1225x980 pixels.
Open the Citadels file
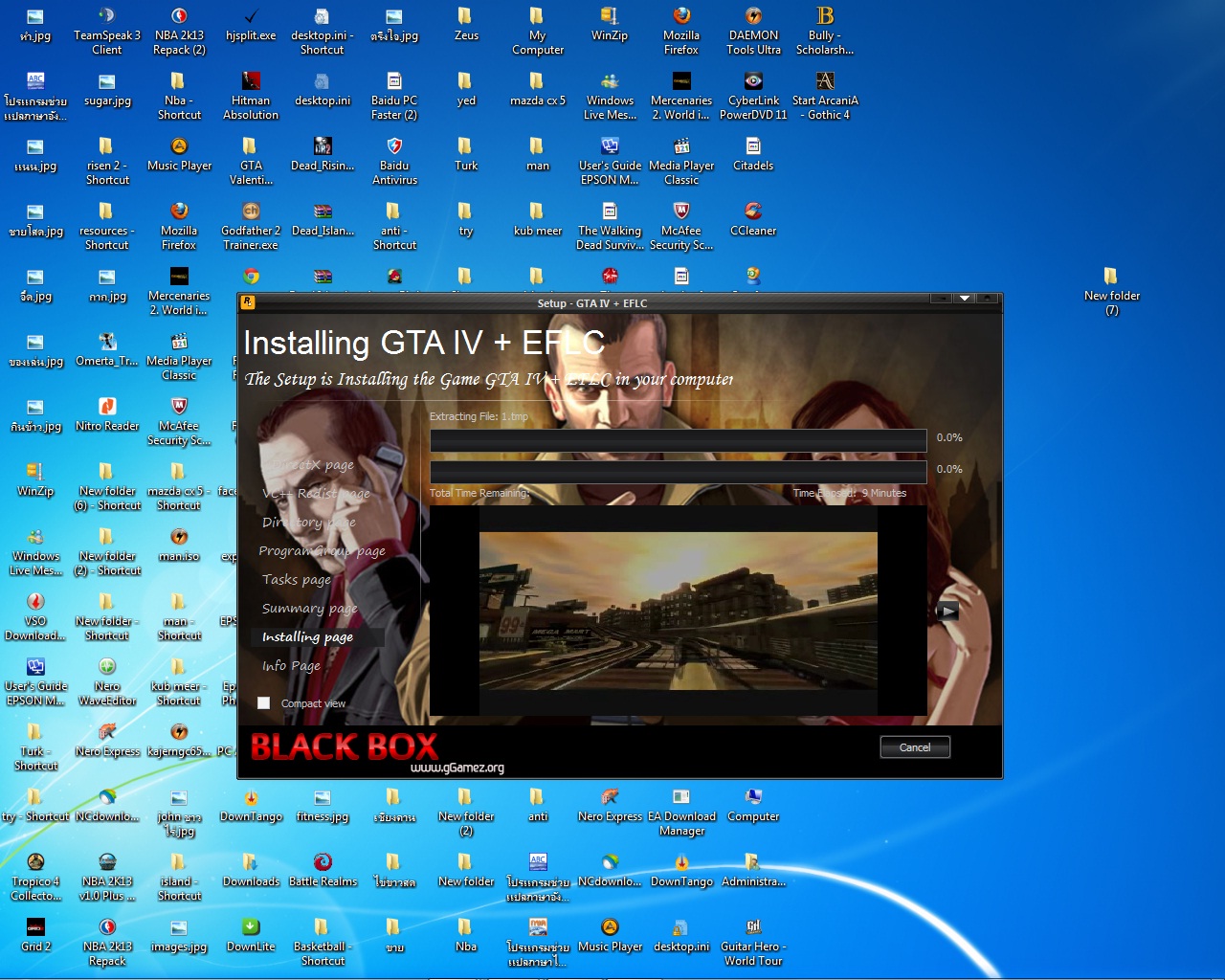tap(753, 155)
